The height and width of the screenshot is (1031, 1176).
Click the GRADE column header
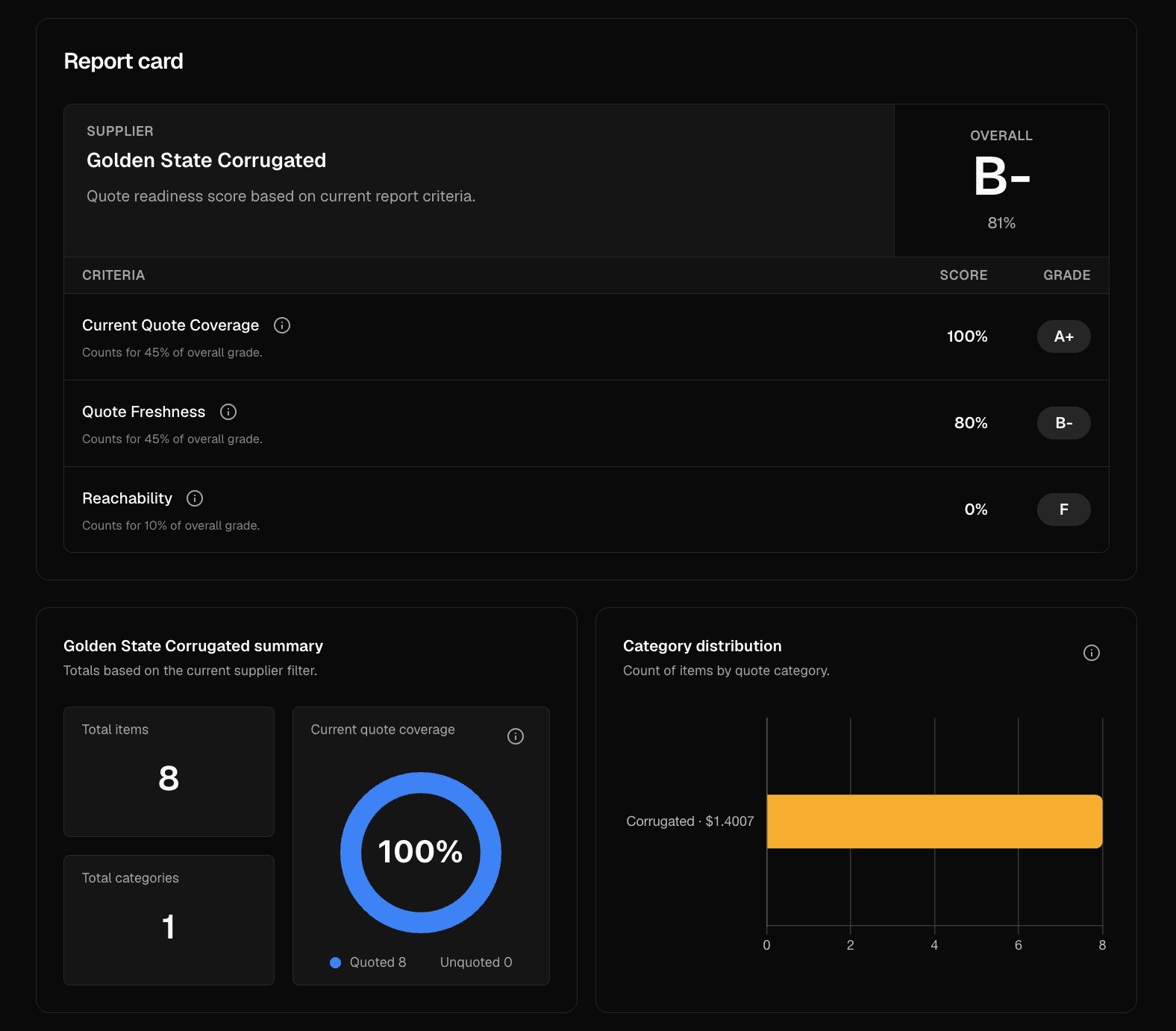(x=1067, y=275)
